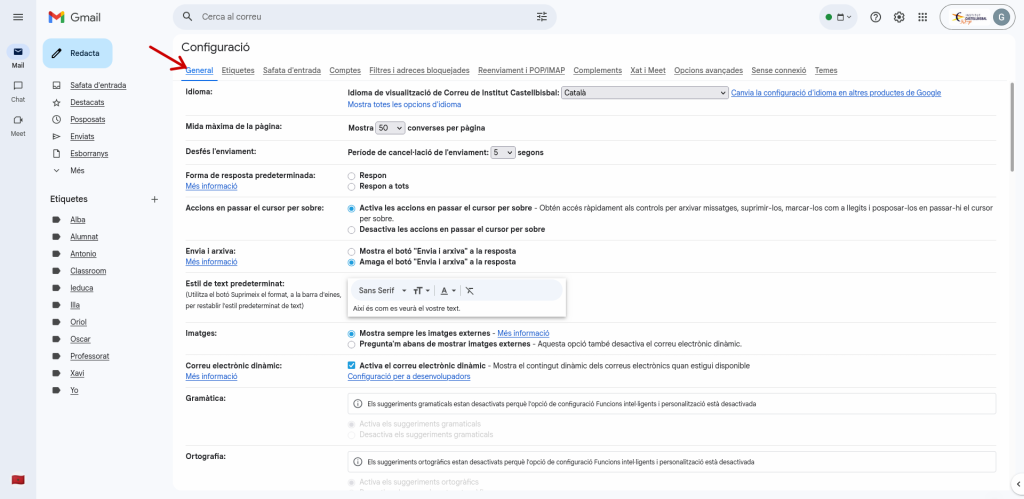Open the settings gear icon
This screenshot has width=1024, height=499.
click(899, 17)
